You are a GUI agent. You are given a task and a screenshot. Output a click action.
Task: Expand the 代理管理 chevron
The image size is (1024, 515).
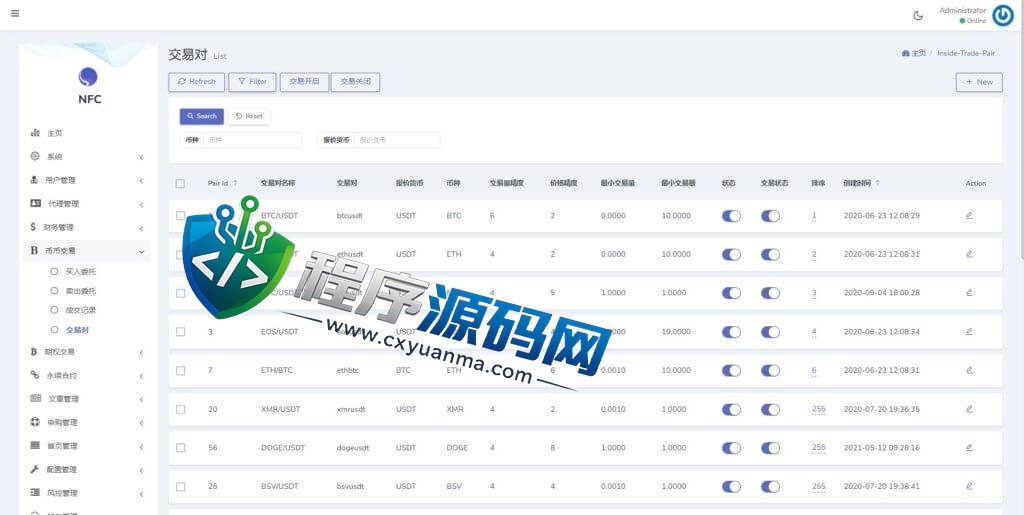click(x=141, y=205)
